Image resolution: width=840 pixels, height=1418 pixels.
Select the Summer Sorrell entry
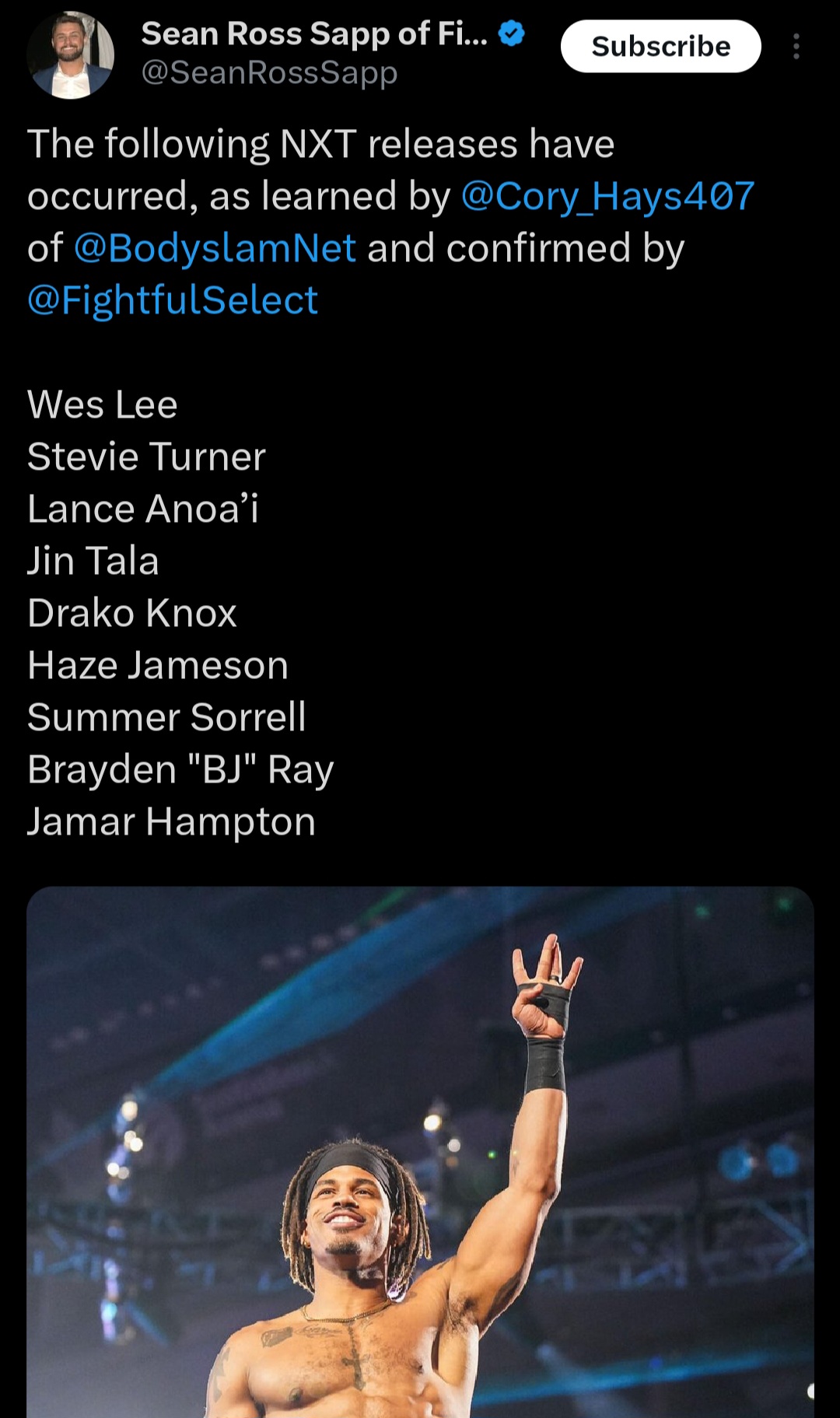pos(166,717)
